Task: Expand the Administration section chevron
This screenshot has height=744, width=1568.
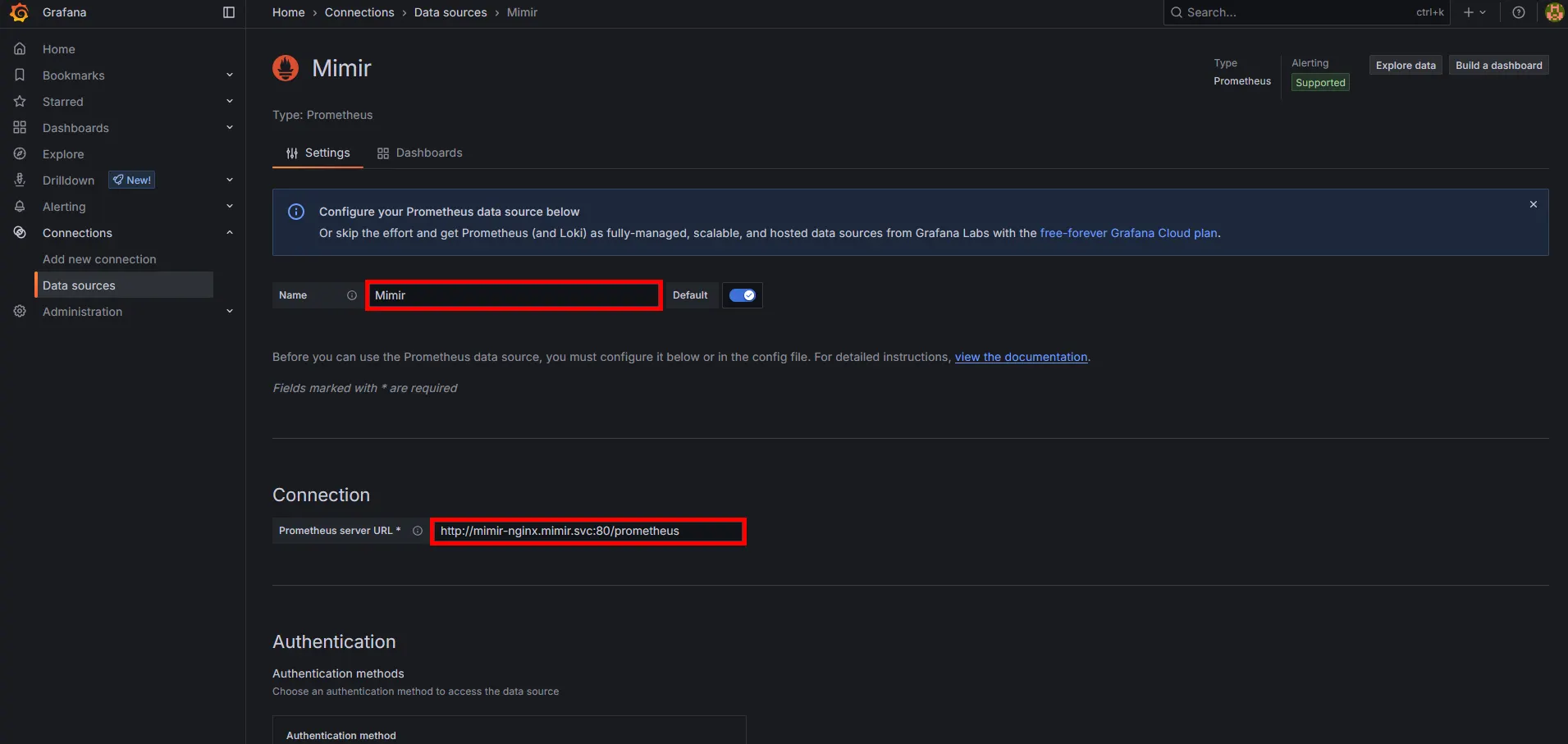Action: (230, 312)
